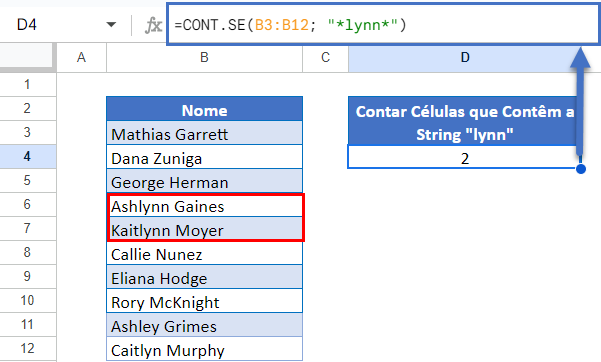
Task: Select row 7 header
Action: click(x=28, y=229)
